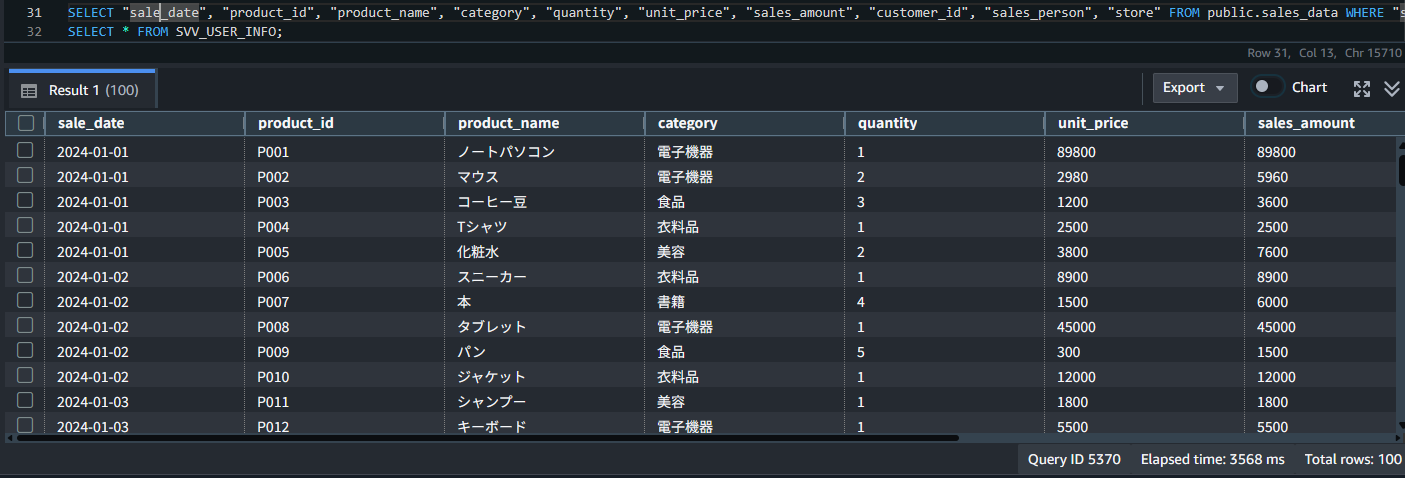Check the row checkbox for product P002
Image resolution: width=1405 pixels, height=478 pixels.
tap(25, 176)
